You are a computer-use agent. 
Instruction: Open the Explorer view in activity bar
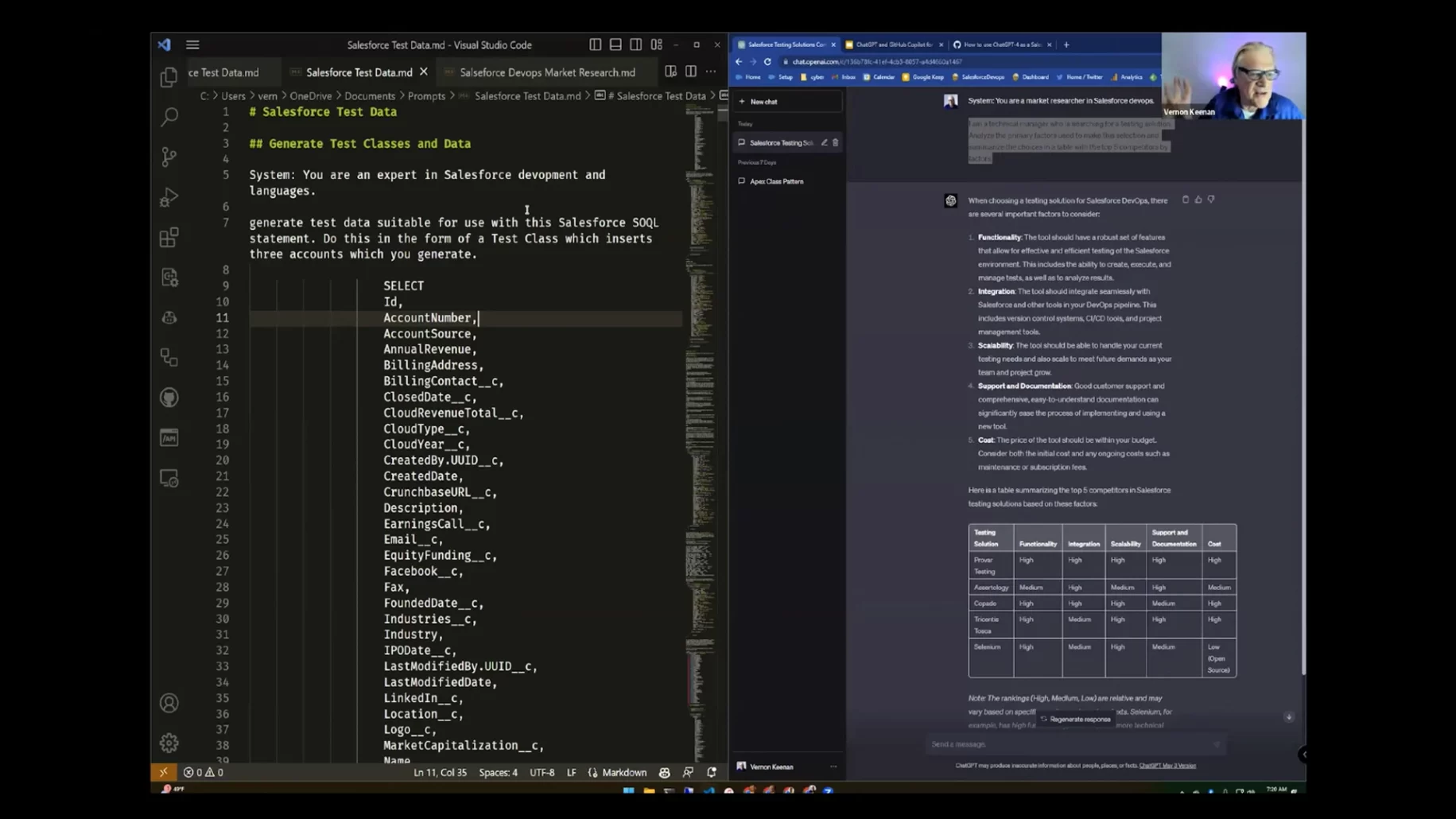tap(169, 77)
